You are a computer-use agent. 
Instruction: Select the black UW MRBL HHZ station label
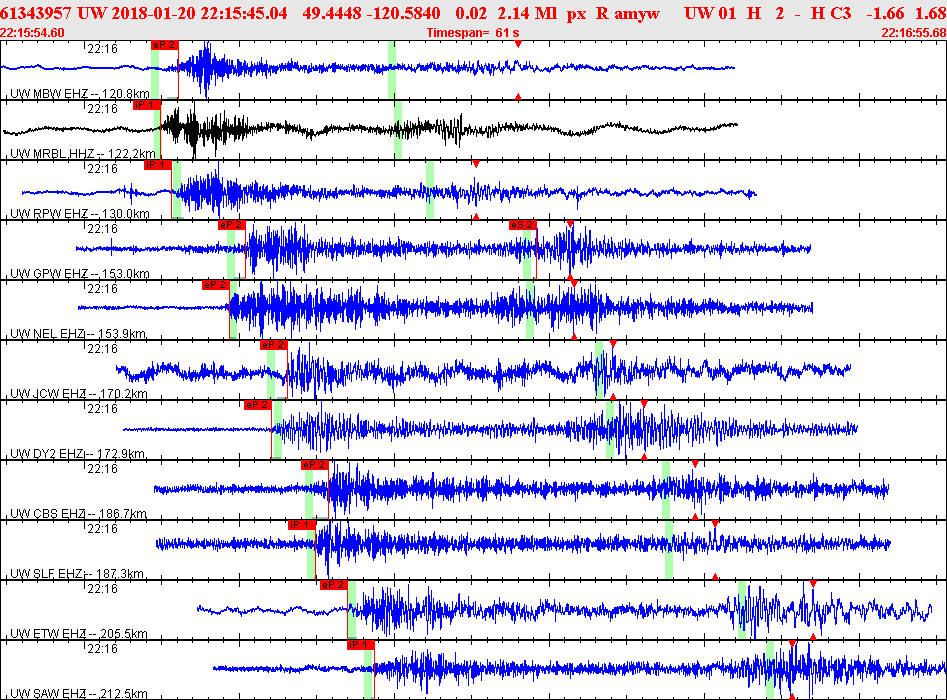[80, 154]
